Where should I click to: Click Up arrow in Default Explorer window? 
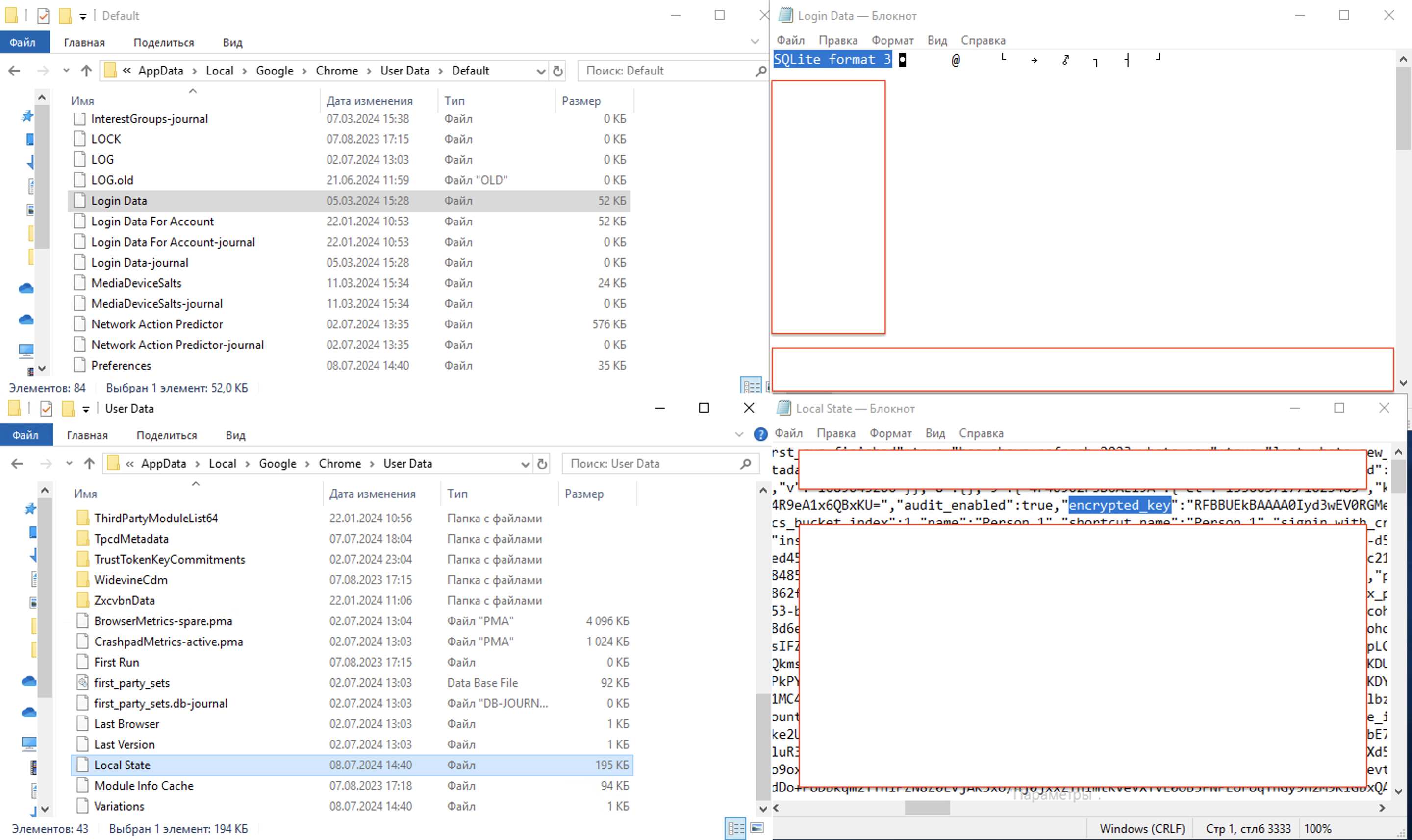tap(86, 71)
